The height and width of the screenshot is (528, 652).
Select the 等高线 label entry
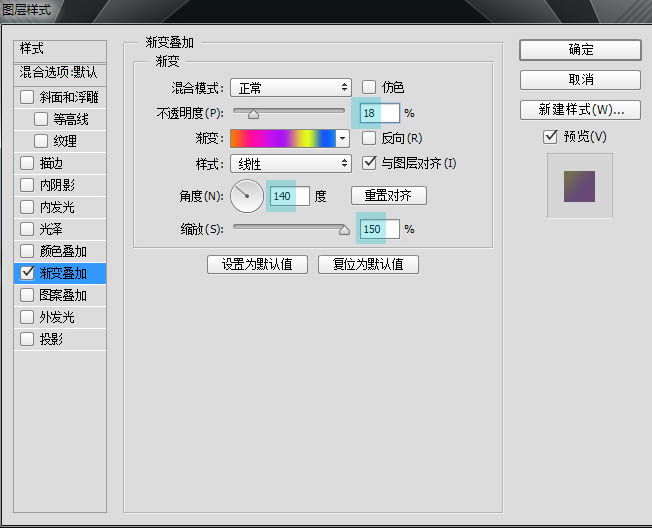click(x=71, y=119)
